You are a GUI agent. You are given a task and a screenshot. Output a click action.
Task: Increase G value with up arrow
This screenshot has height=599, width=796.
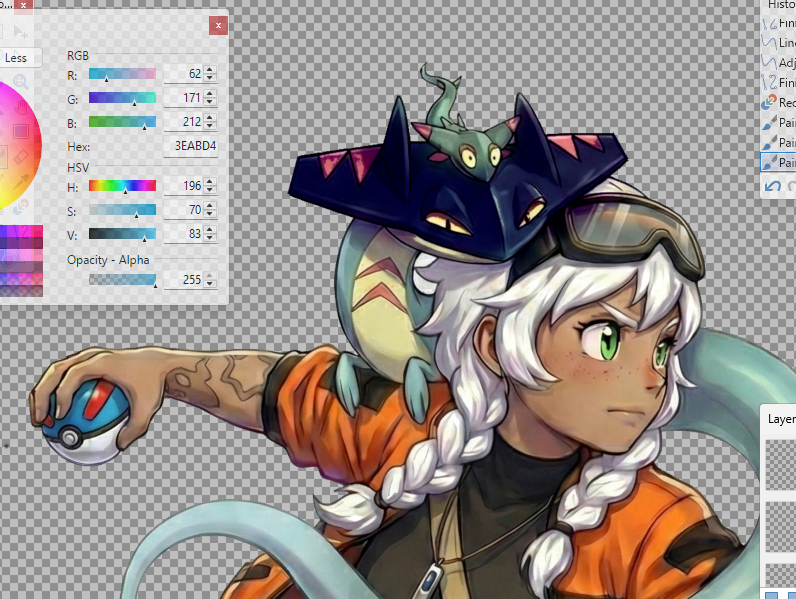pos(210,94)
